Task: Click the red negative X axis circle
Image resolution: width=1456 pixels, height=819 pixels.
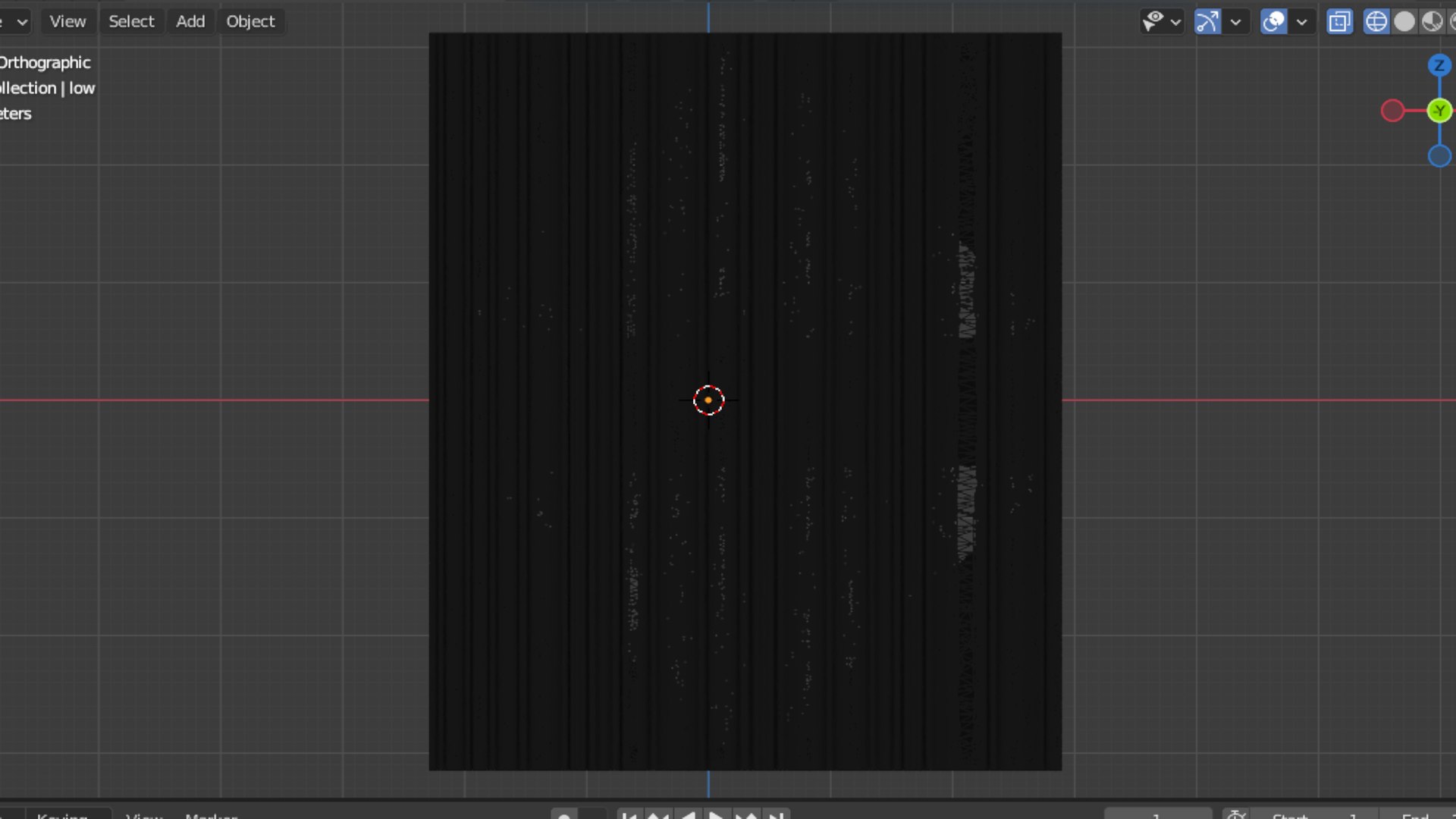Action: (1392, 111)
